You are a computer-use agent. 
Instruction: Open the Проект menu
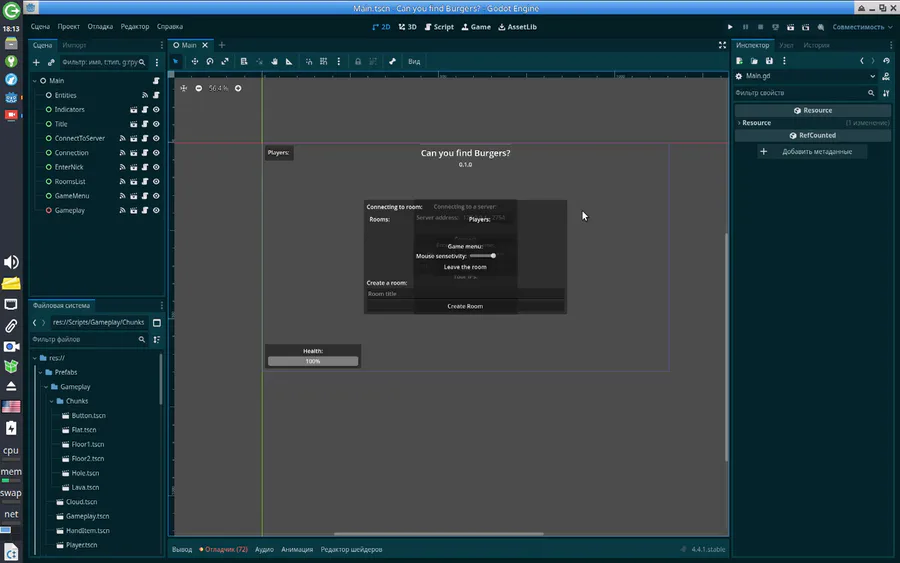tap(68, 26)
